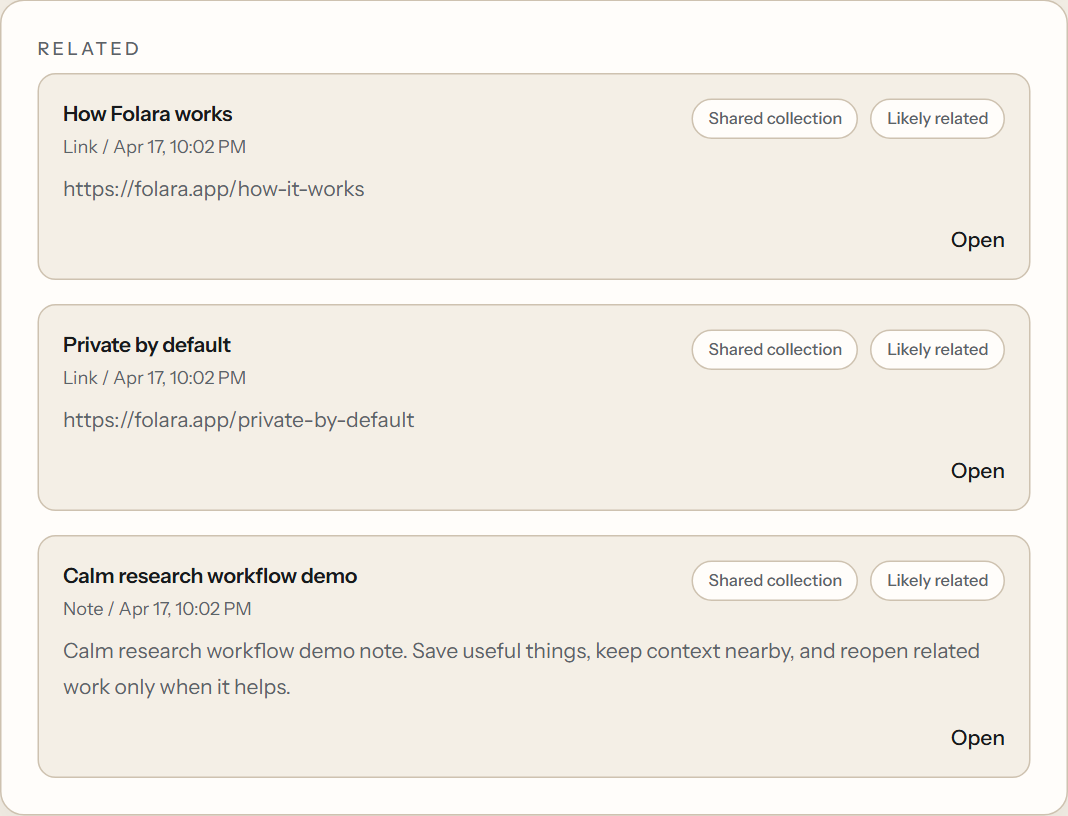The width and height of the screenshot is (1068, 816).
Task: Follow the folara.app/private-by-default link
Action: [x=239, y=420]
